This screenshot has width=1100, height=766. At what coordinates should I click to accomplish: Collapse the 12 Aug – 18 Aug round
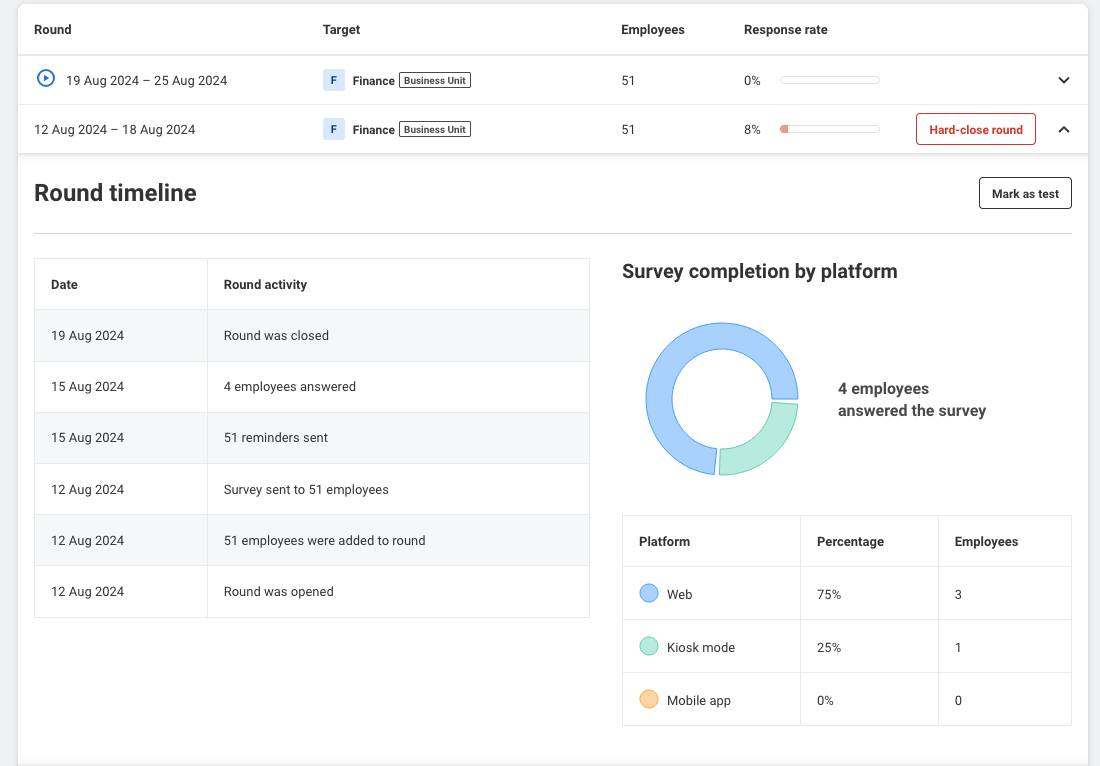click(1064, 129)
